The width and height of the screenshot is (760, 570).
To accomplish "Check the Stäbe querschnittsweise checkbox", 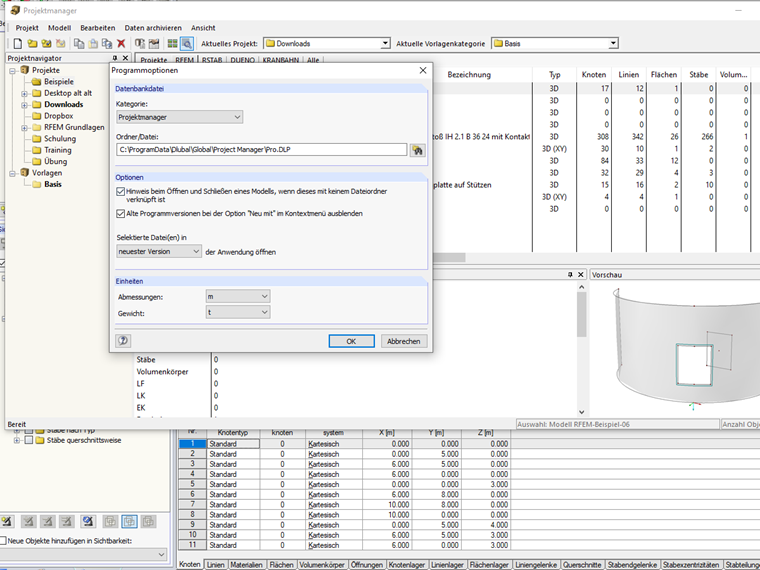I will pyautogui.click(x=29, y=441).
